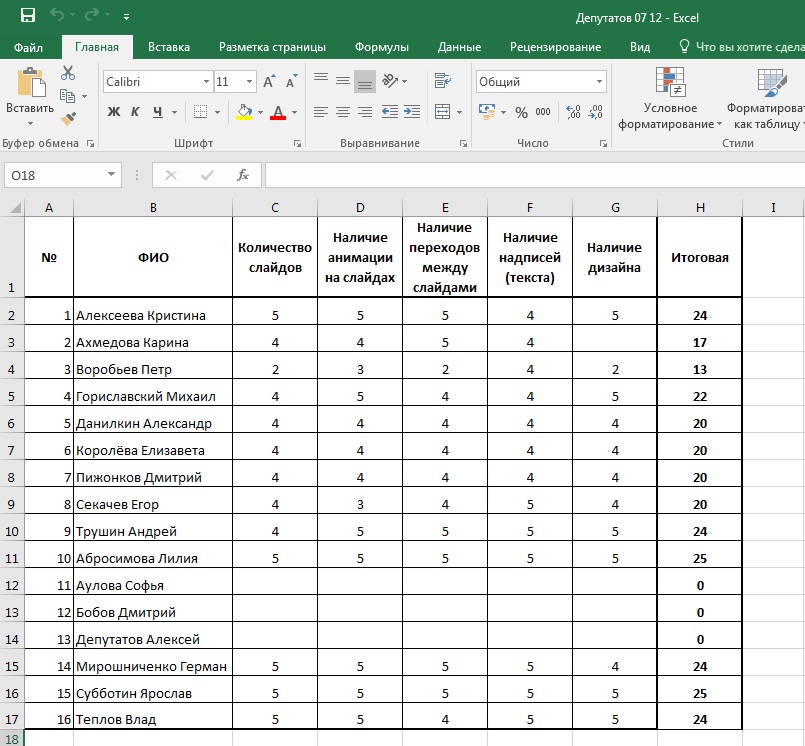The image size is (805, 746).
Task: Toggle underline Ч formatting
Action: (158, 112)
